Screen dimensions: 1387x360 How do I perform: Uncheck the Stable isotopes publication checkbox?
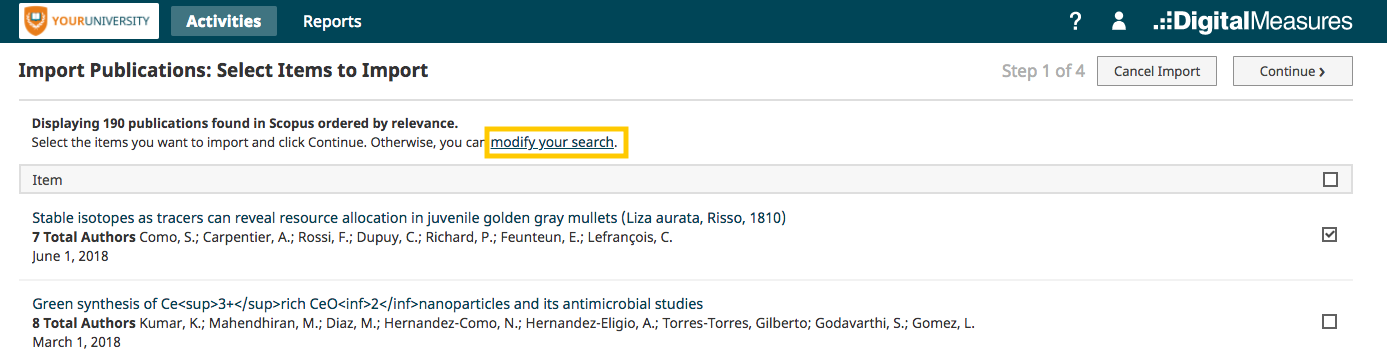(x=1330, y=235)
